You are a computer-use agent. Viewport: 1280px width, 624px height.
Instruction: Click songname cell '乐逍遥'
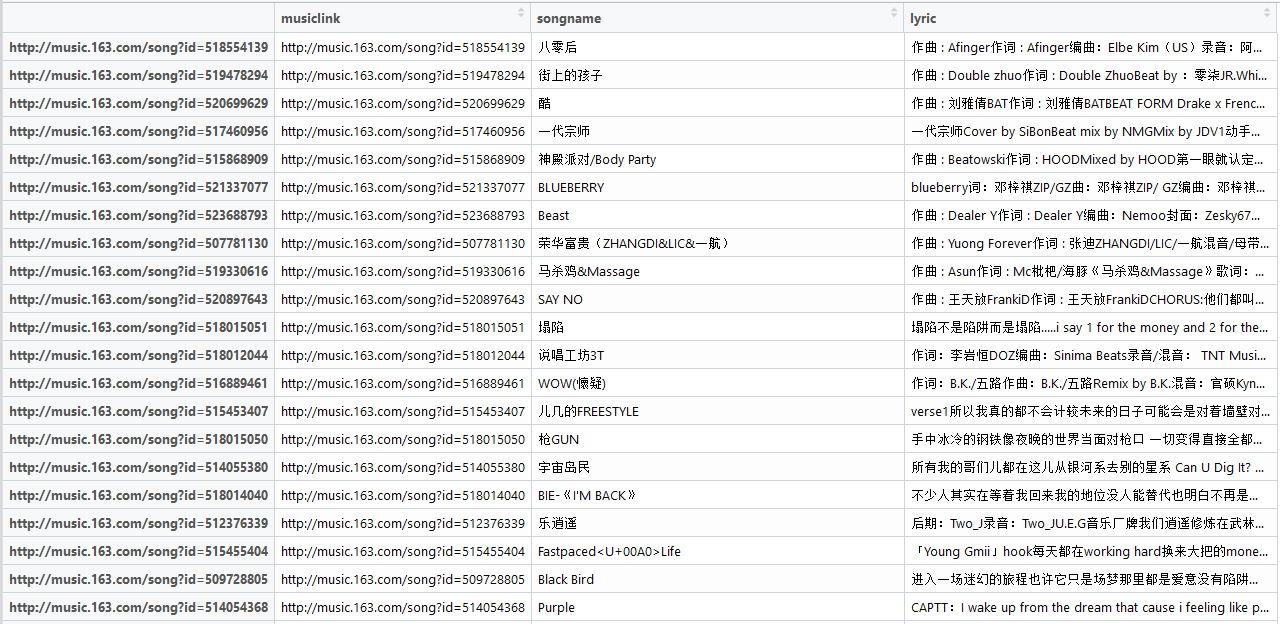[x=717, y=523]
